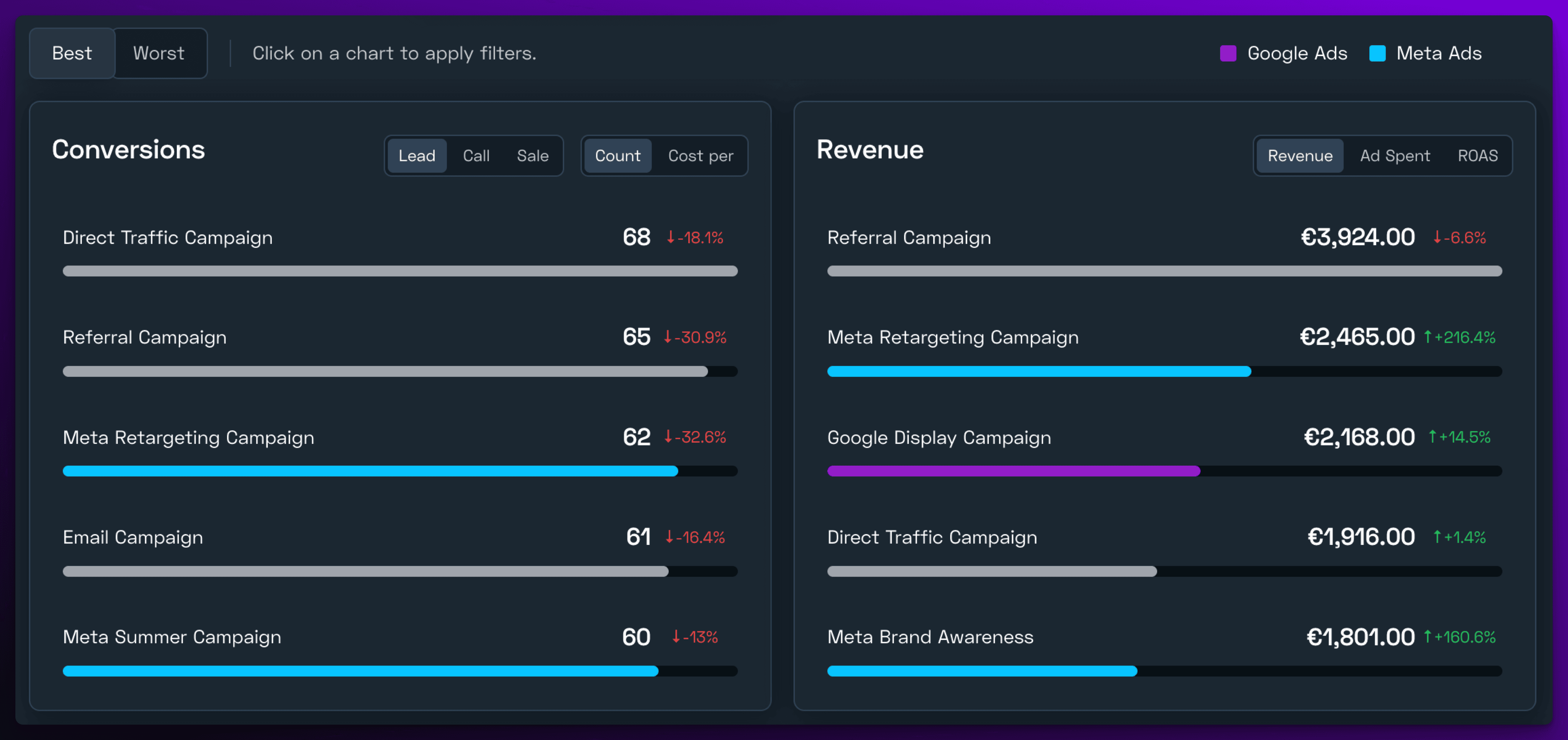
Task: Click the red down arrow beside -18.1%
Action: [x=670, y=237]
